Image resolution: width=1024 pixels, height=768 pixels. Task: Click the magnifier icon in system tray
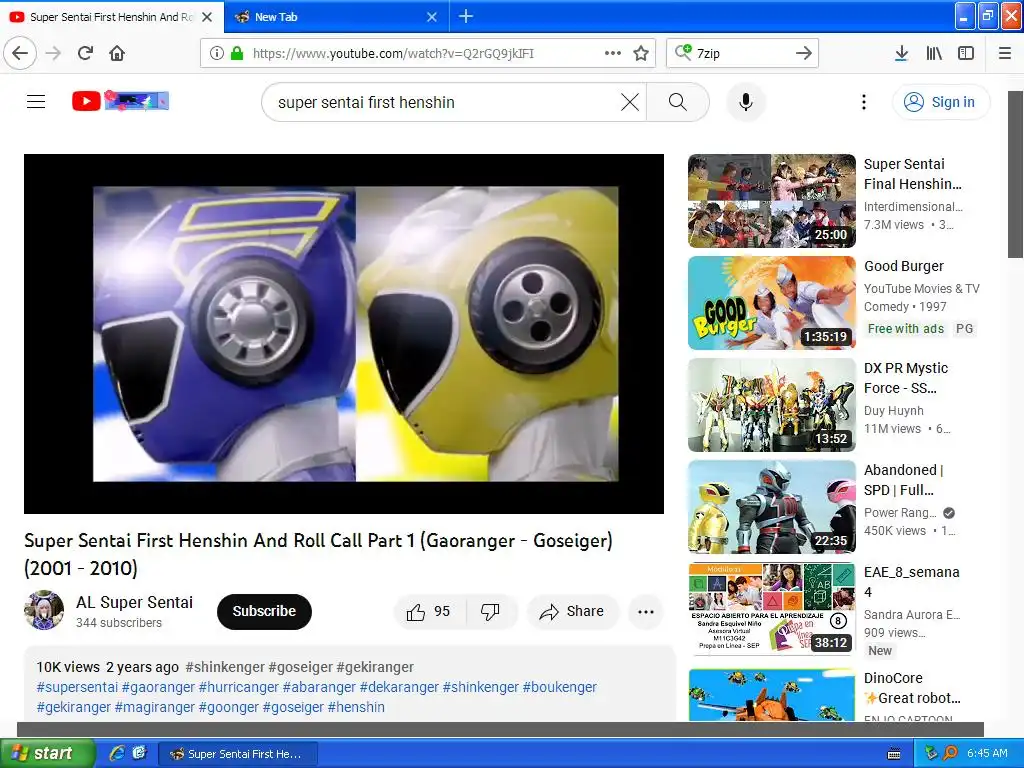(951, 754)
